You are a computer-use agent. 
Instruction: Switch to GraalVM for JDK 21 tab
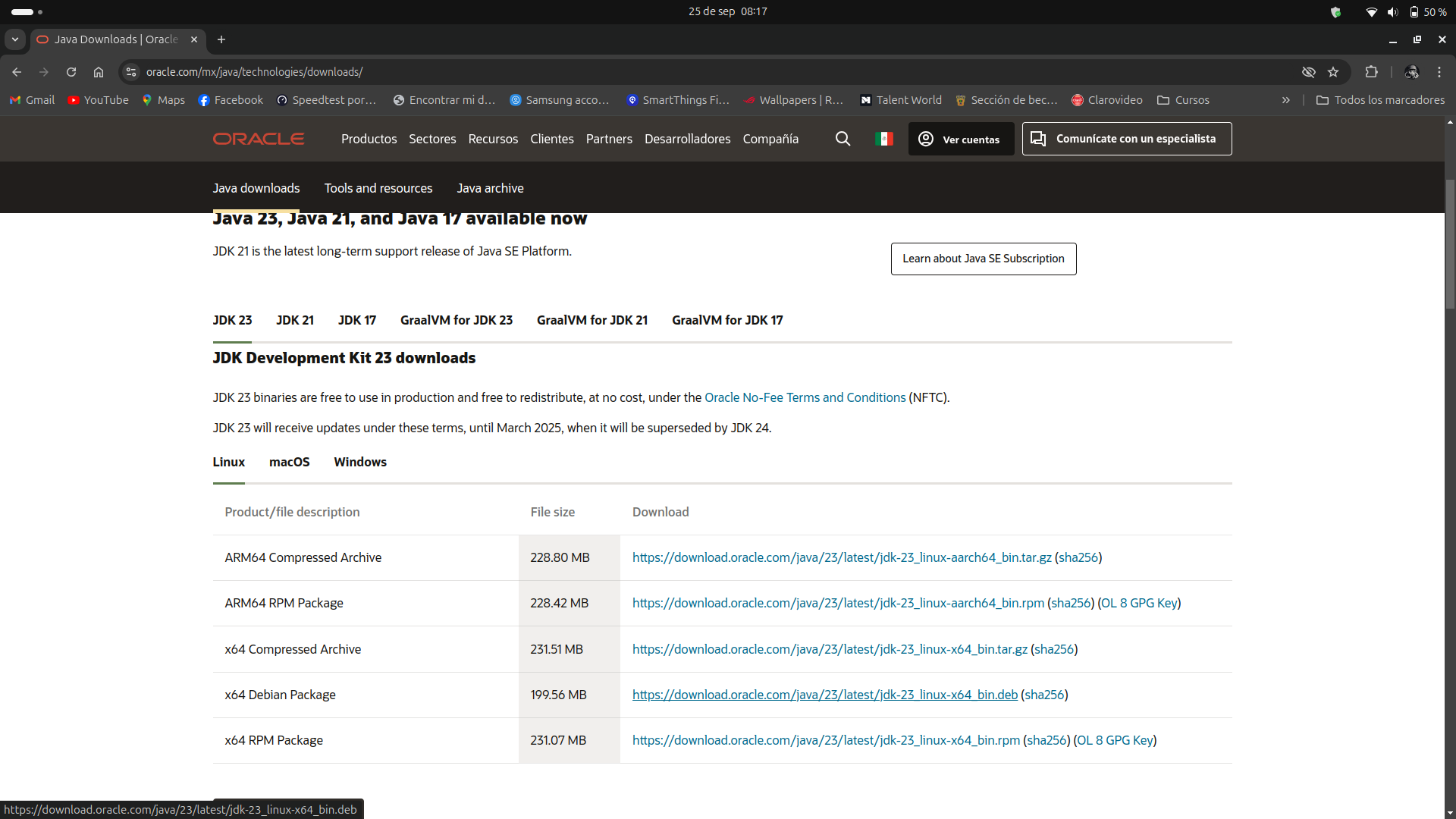point(592,320)
